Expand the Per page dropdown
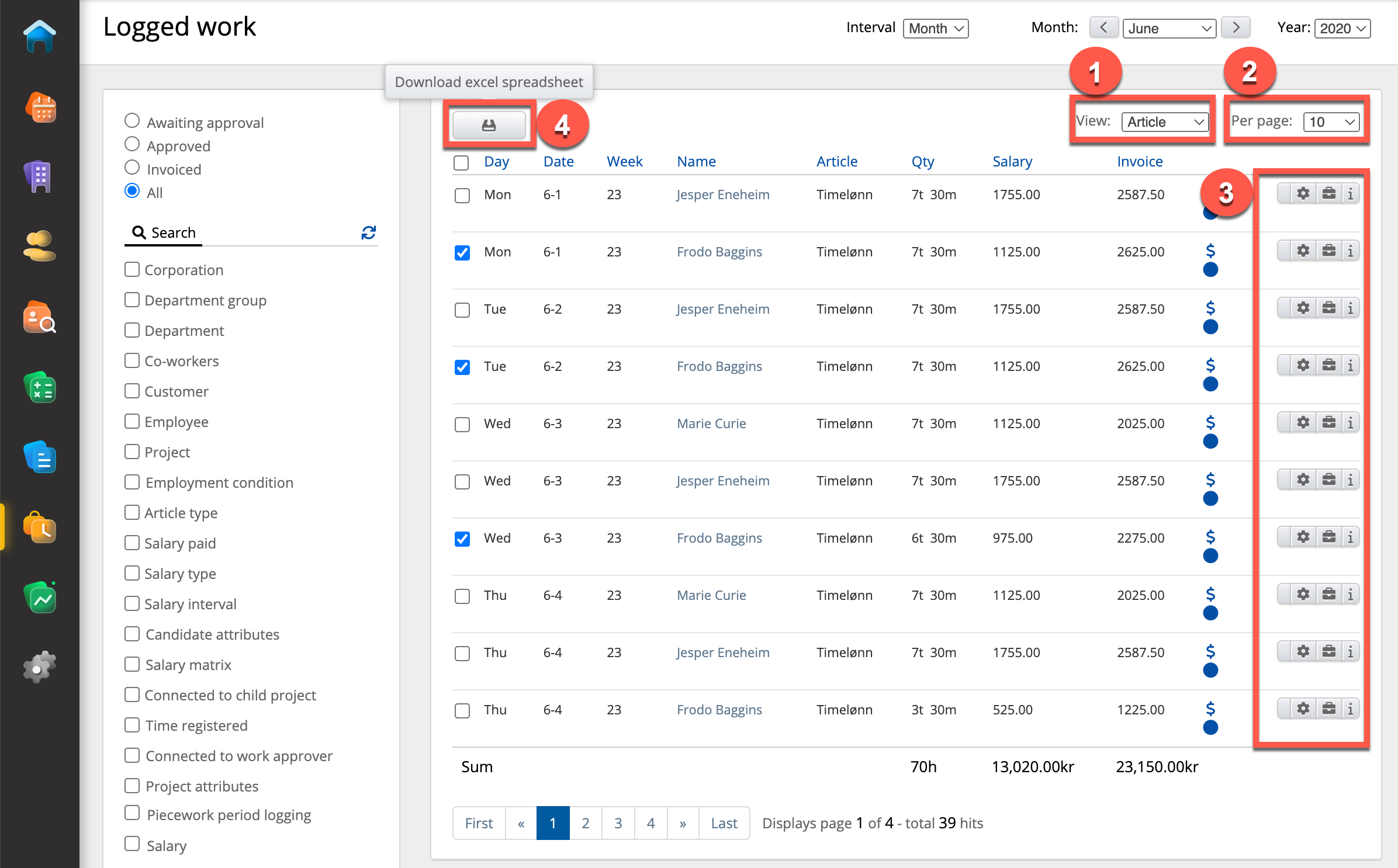Image resolution: width=1398 pixels, height=868 pixels. coord(1331,122)
